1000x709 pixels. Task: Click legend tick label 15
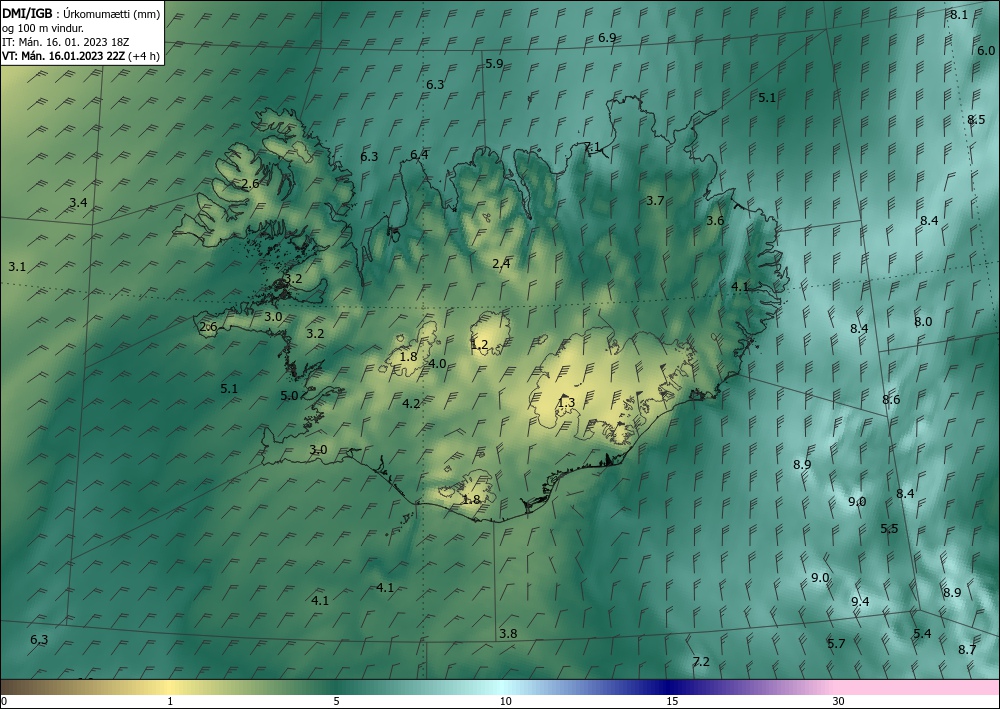click(672, 702)
